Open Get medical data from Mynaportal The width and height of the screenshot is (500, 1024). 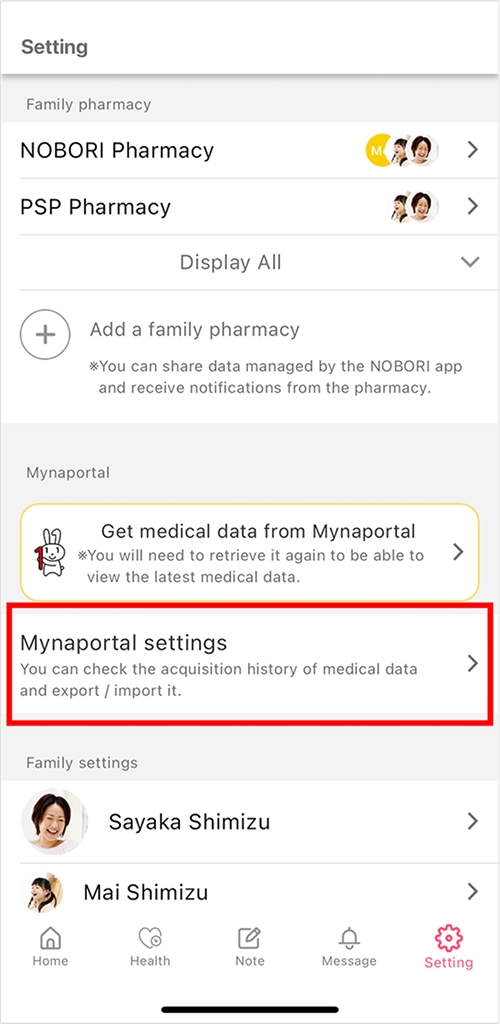249,552
